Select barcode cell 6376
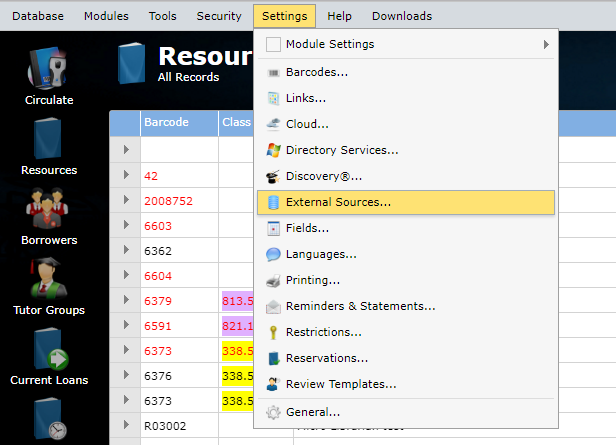This screenshot has width=616, height=445. (179, 376)
